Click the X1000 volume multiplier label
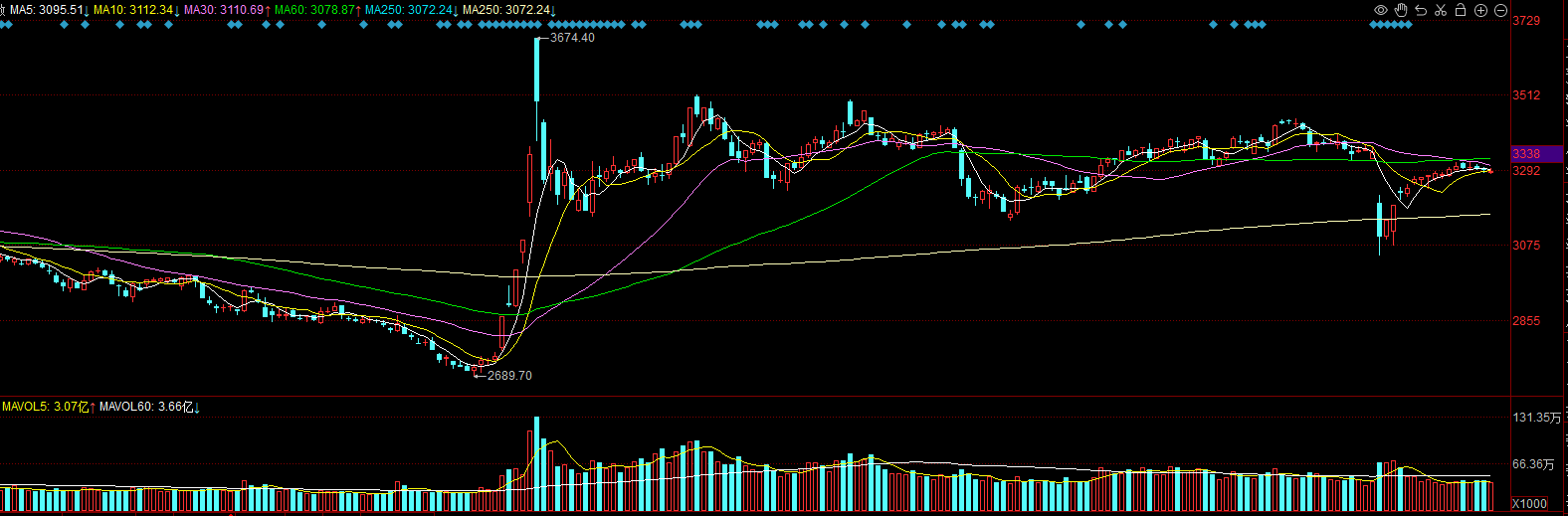This screenshot has width=1568, height=516. pos(1530,504)
